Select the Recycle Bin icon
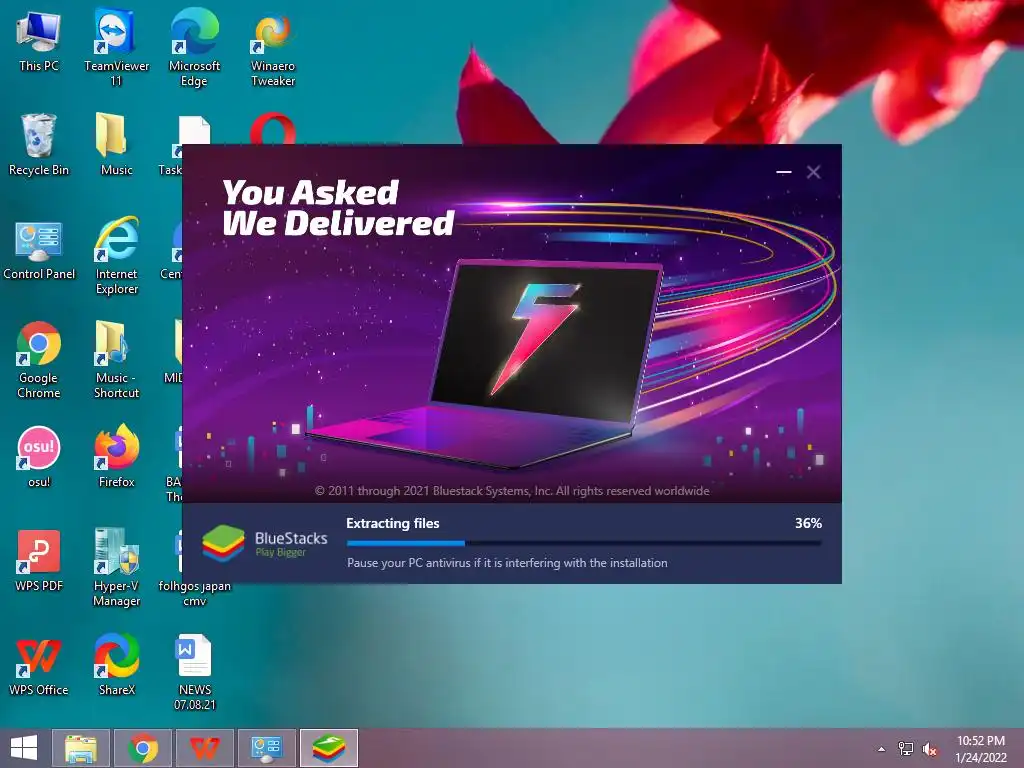Viewport: 1024px width, 768px height. [x=39, y=145]
